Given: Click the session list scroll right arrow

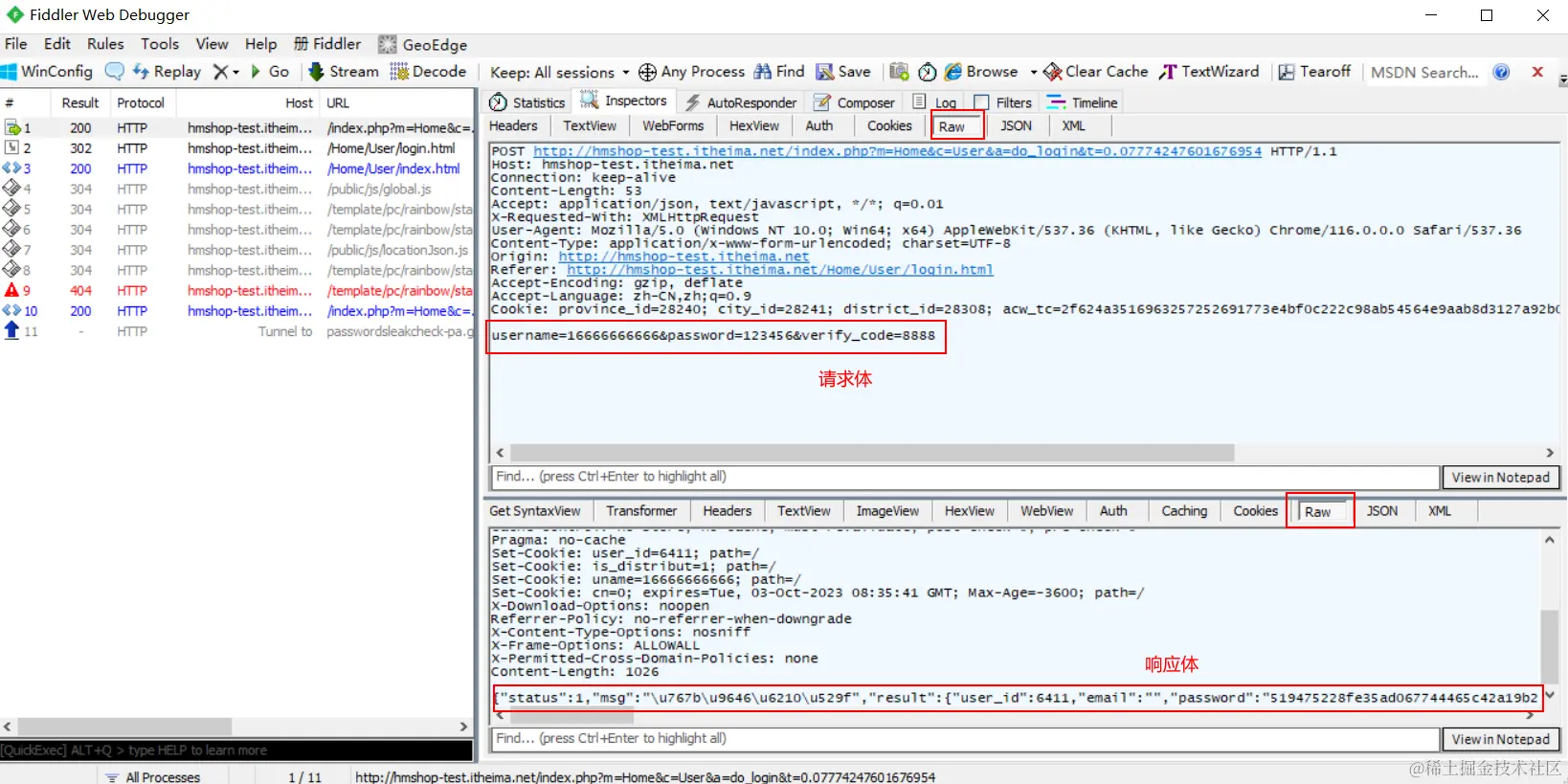Looking at the screenshot, I should [463, 727].
